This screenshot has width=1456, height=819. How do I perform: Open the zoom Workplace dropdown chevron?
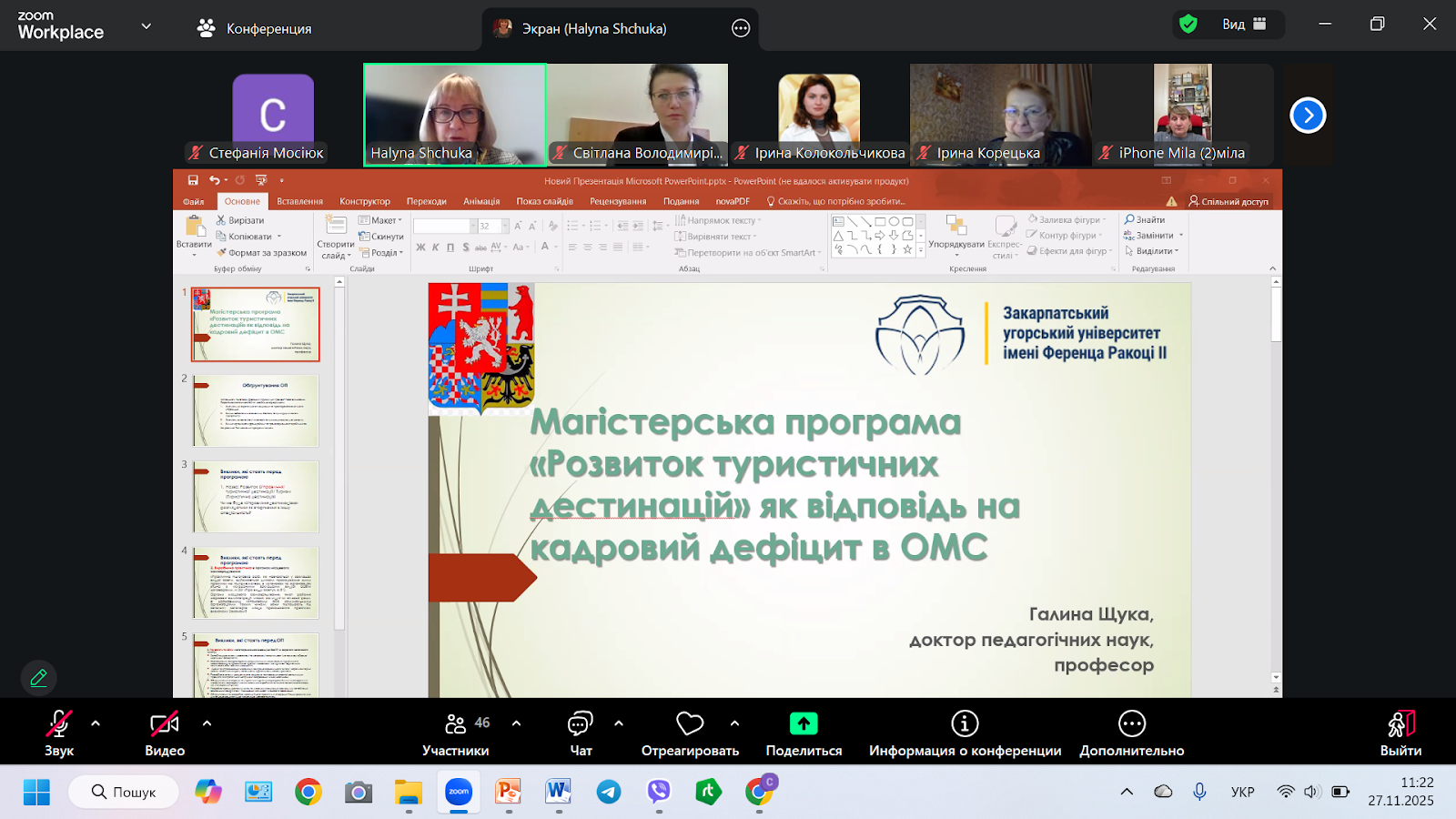point(146,26)
